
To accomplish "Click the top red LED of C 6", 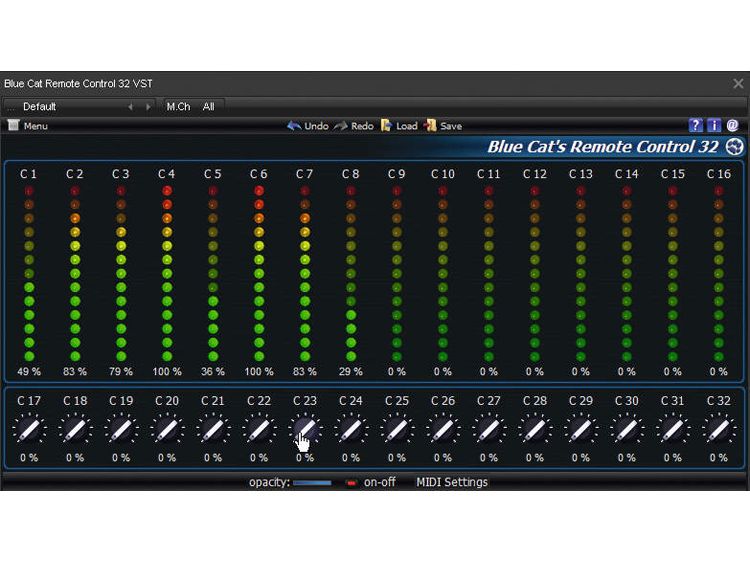I will click(x=259, y=191).
